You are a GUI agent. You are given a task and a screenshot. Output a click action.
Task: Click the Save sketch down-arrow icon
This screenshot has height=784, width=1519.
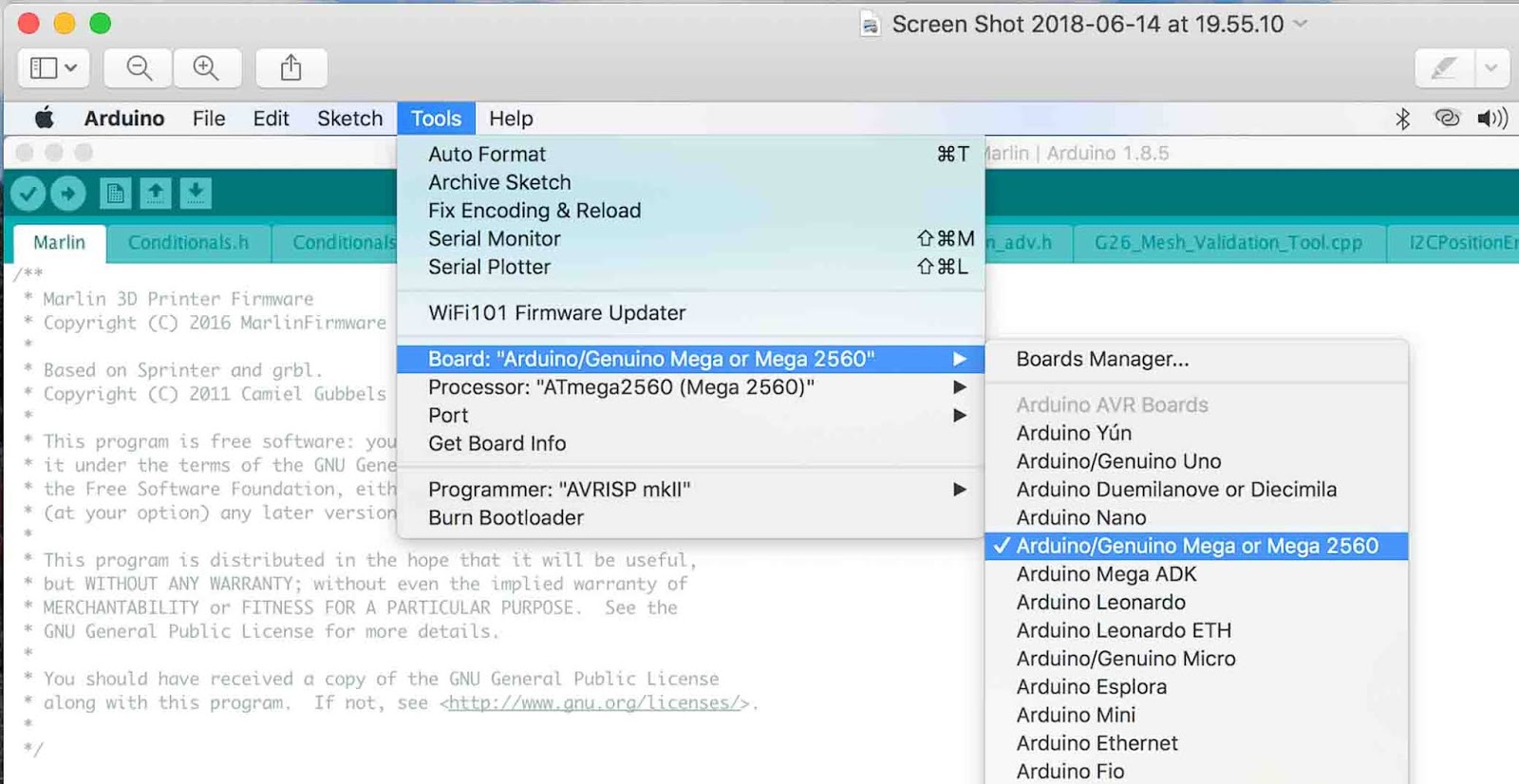(x=195, y=194)
